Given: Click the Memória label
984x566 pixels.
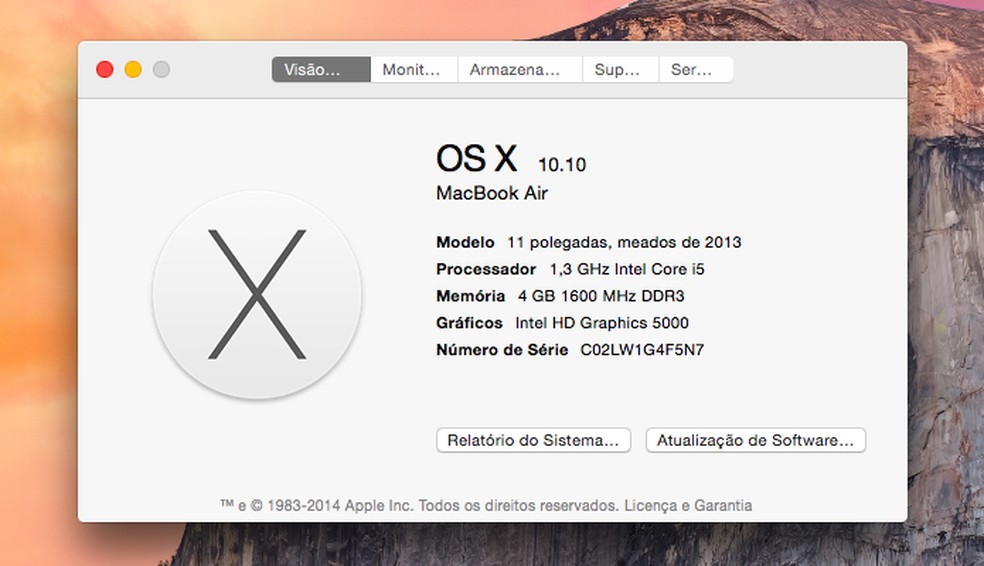Looking at the screenshot, I should tap(471, 296).
